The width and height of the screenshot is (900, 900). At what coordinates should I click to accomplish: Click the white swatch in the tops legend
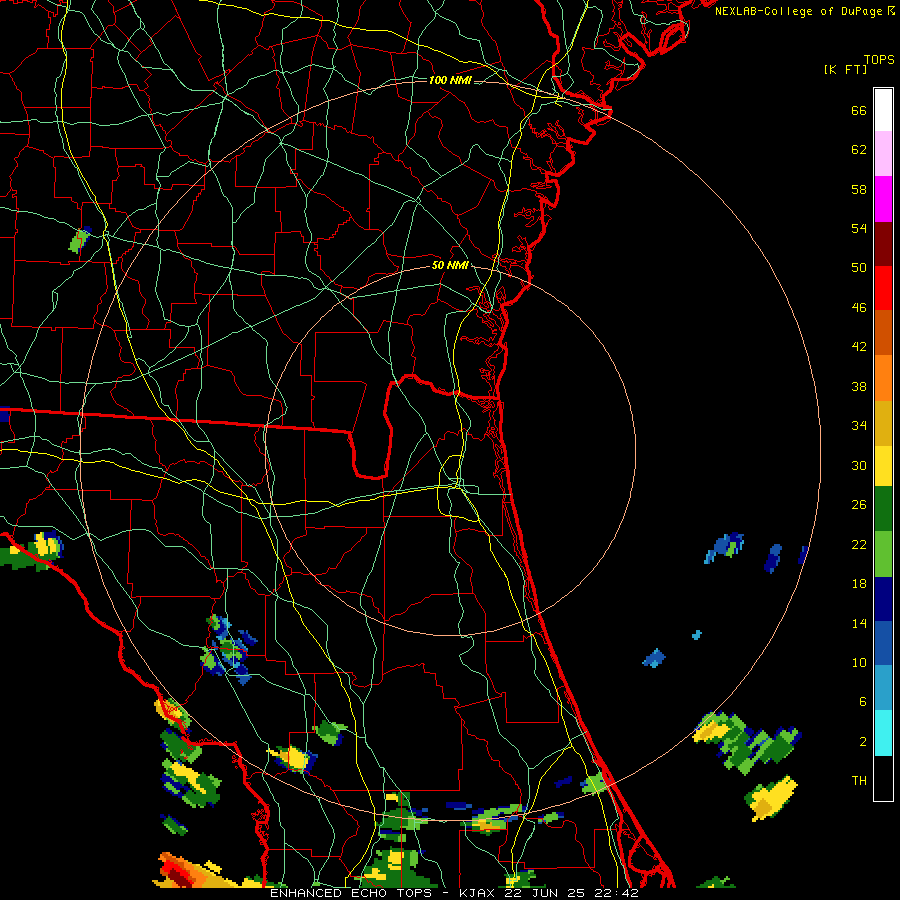point(883,110)
